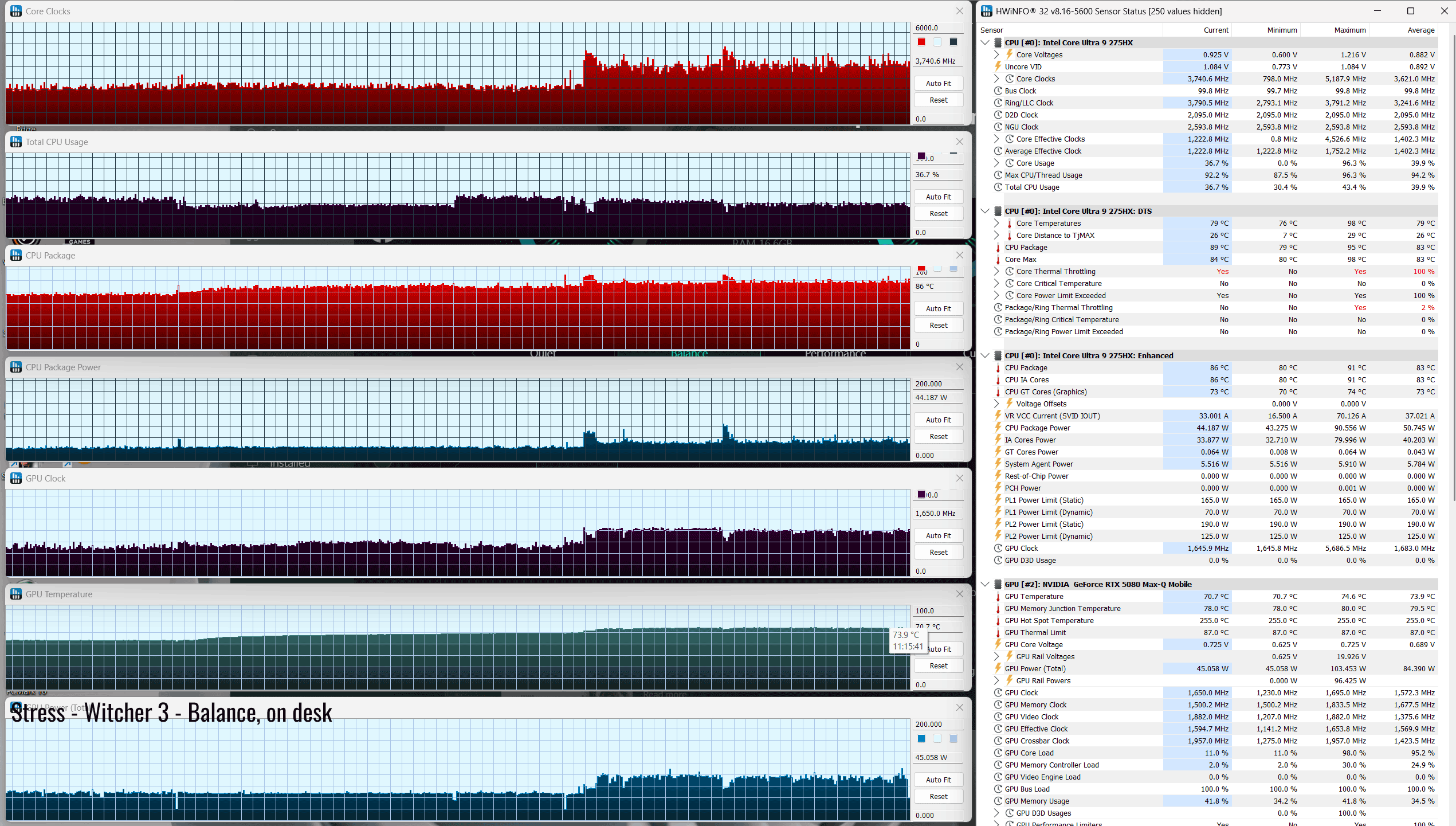Screen dimensions: 1456x826
Task: Collapse the 275HX: Enhanced sensor group
Action: tap(985, 355)
